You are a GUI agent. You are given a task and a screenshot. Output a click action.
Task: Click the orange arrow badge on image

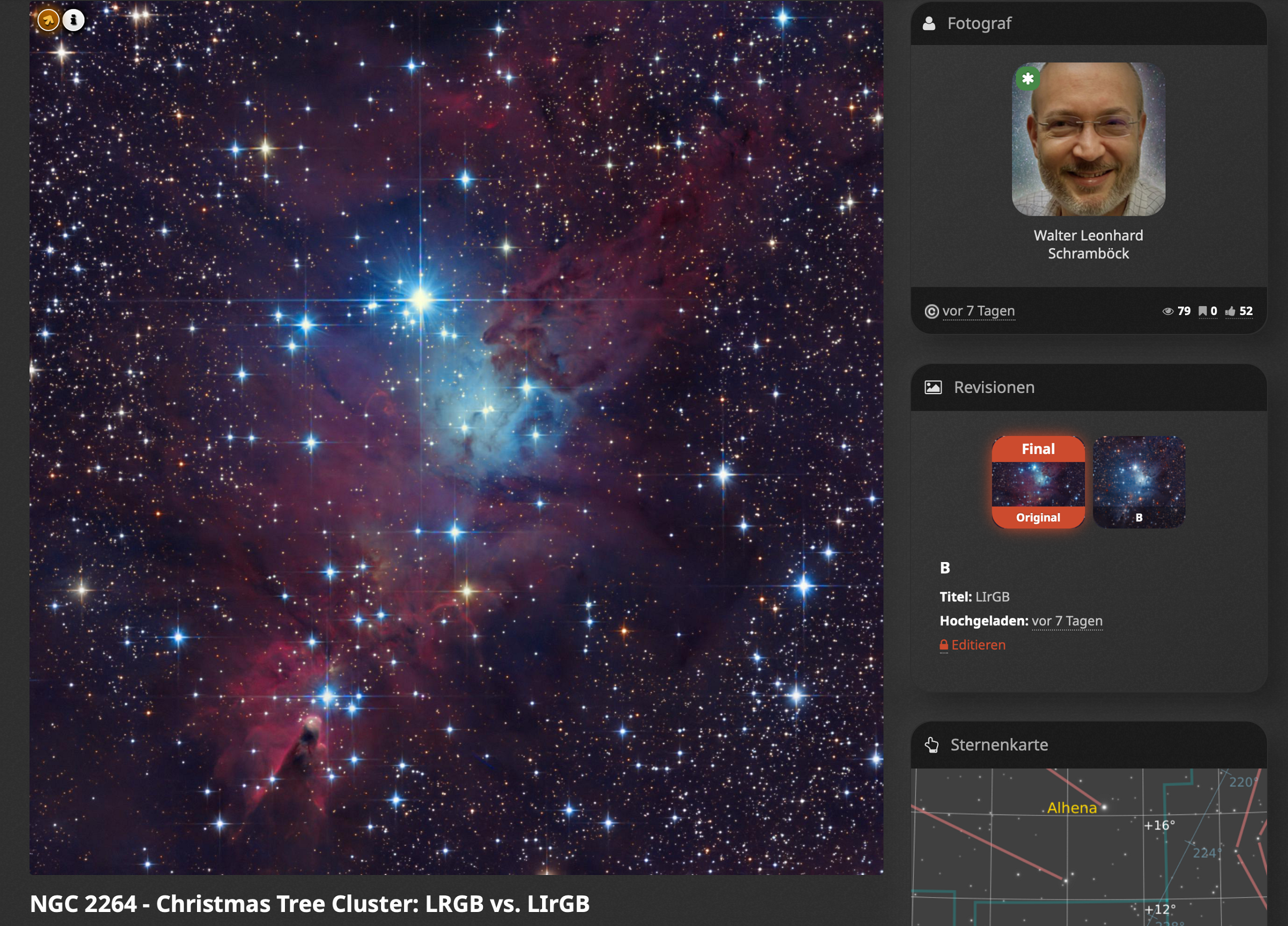[48, 20]
